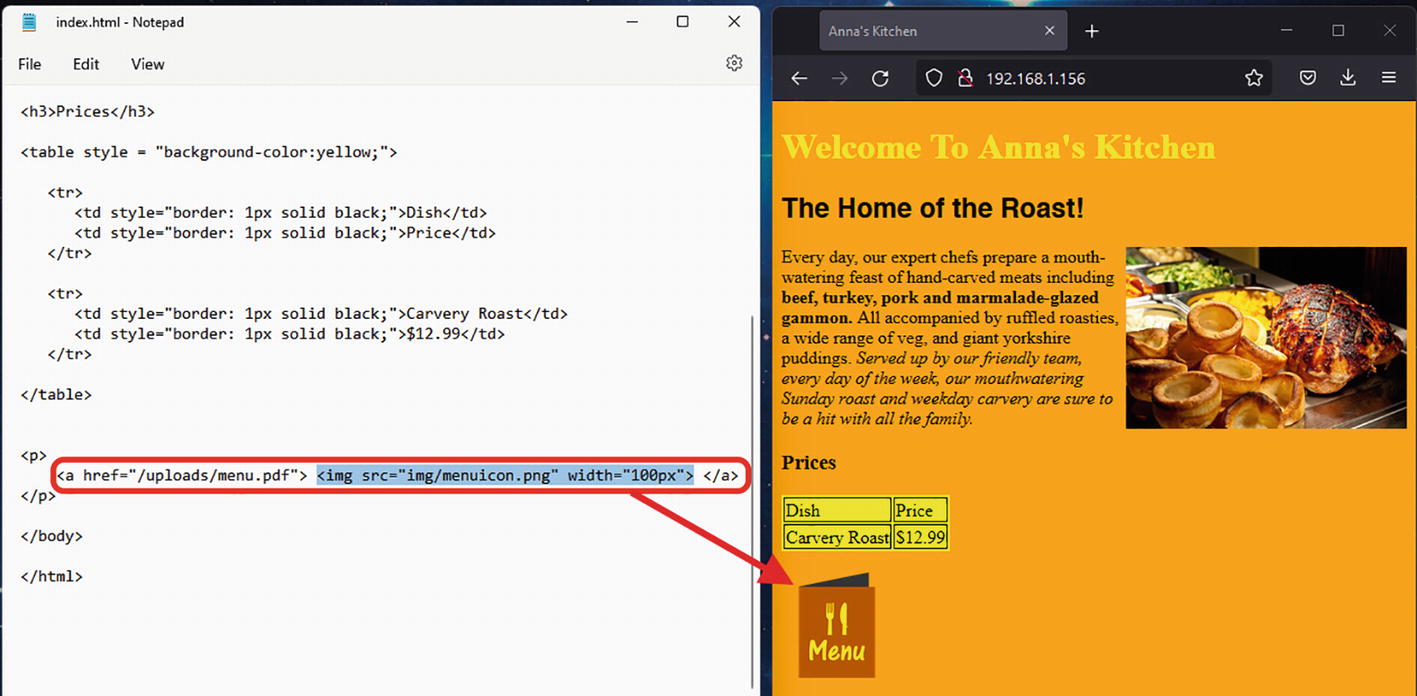Image resolution: width=1417 pixels, height=696 pixels.
Task: Open a new browser tab
Action: (x=1092, y=31)
